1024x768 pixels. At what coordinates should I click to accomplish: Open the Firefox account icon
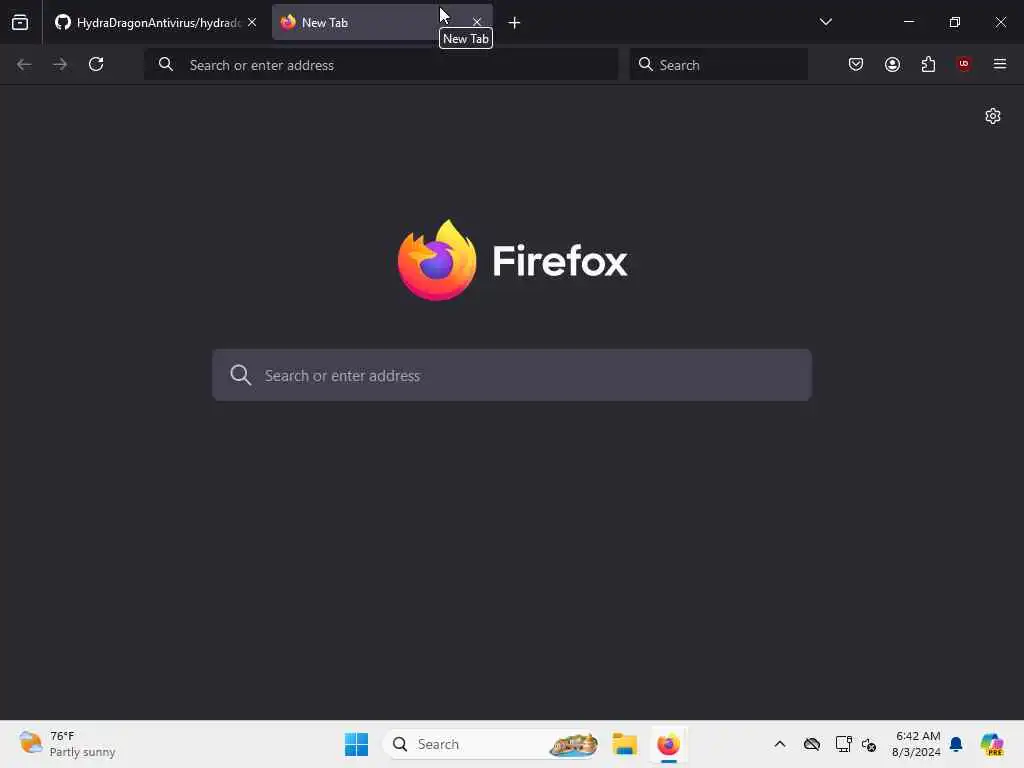coord(892,64)
